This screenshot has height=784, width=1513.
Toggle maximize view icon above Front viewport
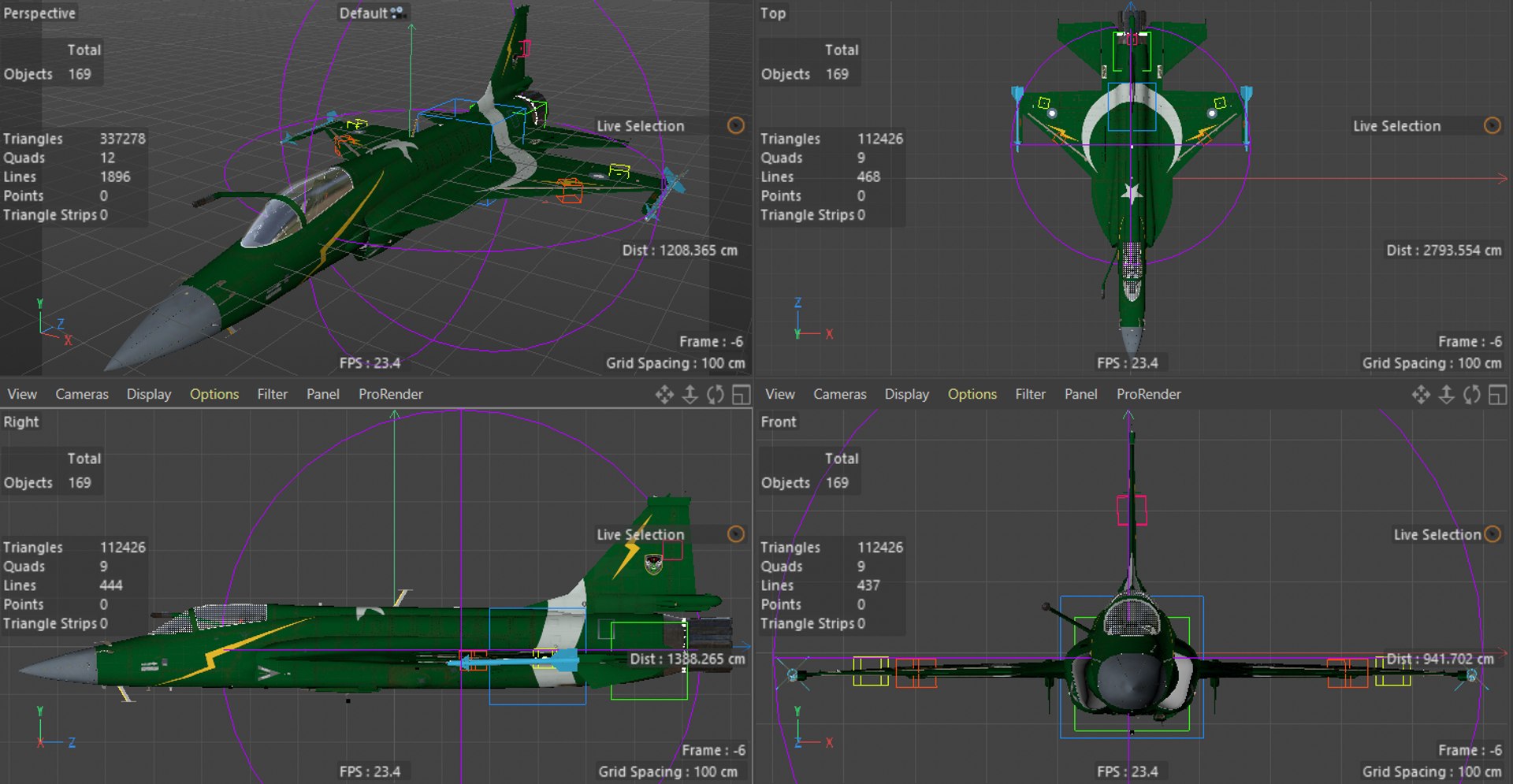click(x=1497, y=395)
